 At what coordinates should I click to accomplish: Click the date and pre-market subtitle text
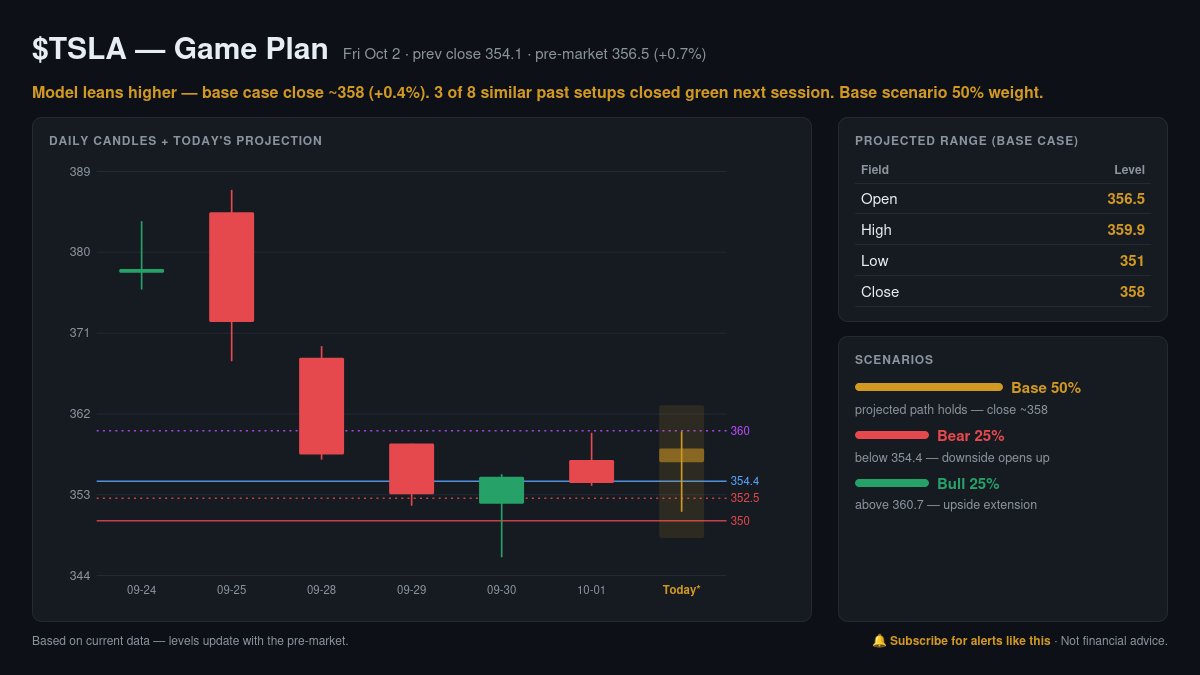click(524, 54)
